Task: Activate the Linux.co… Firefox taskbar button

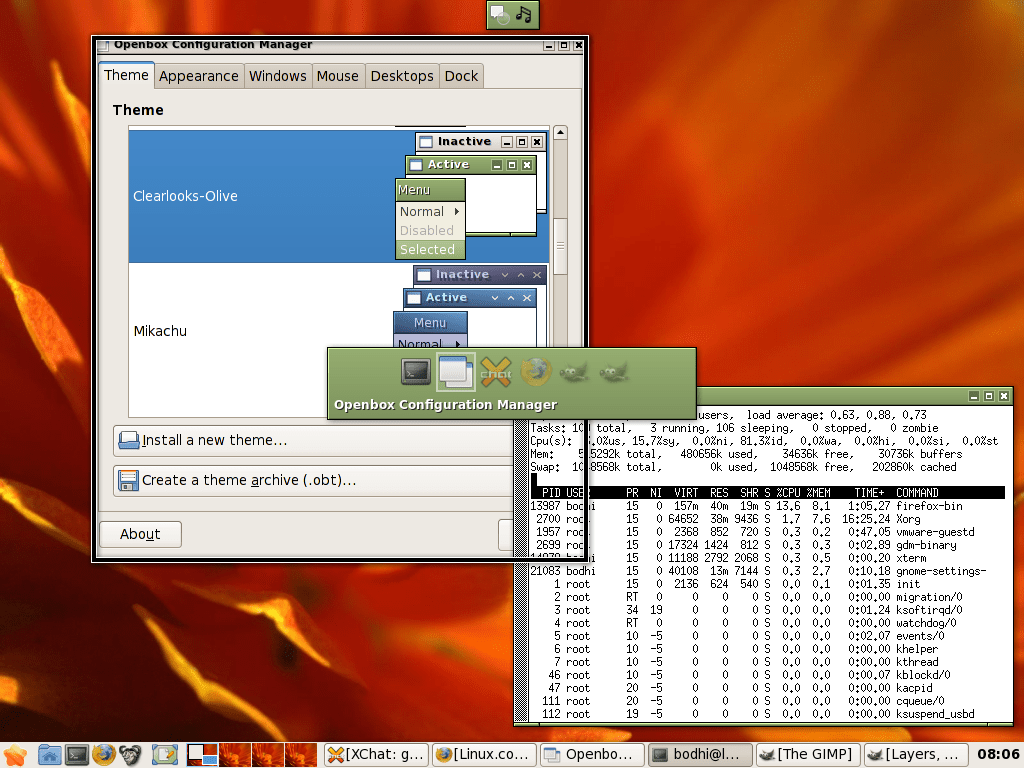Action: coord(484,755)
